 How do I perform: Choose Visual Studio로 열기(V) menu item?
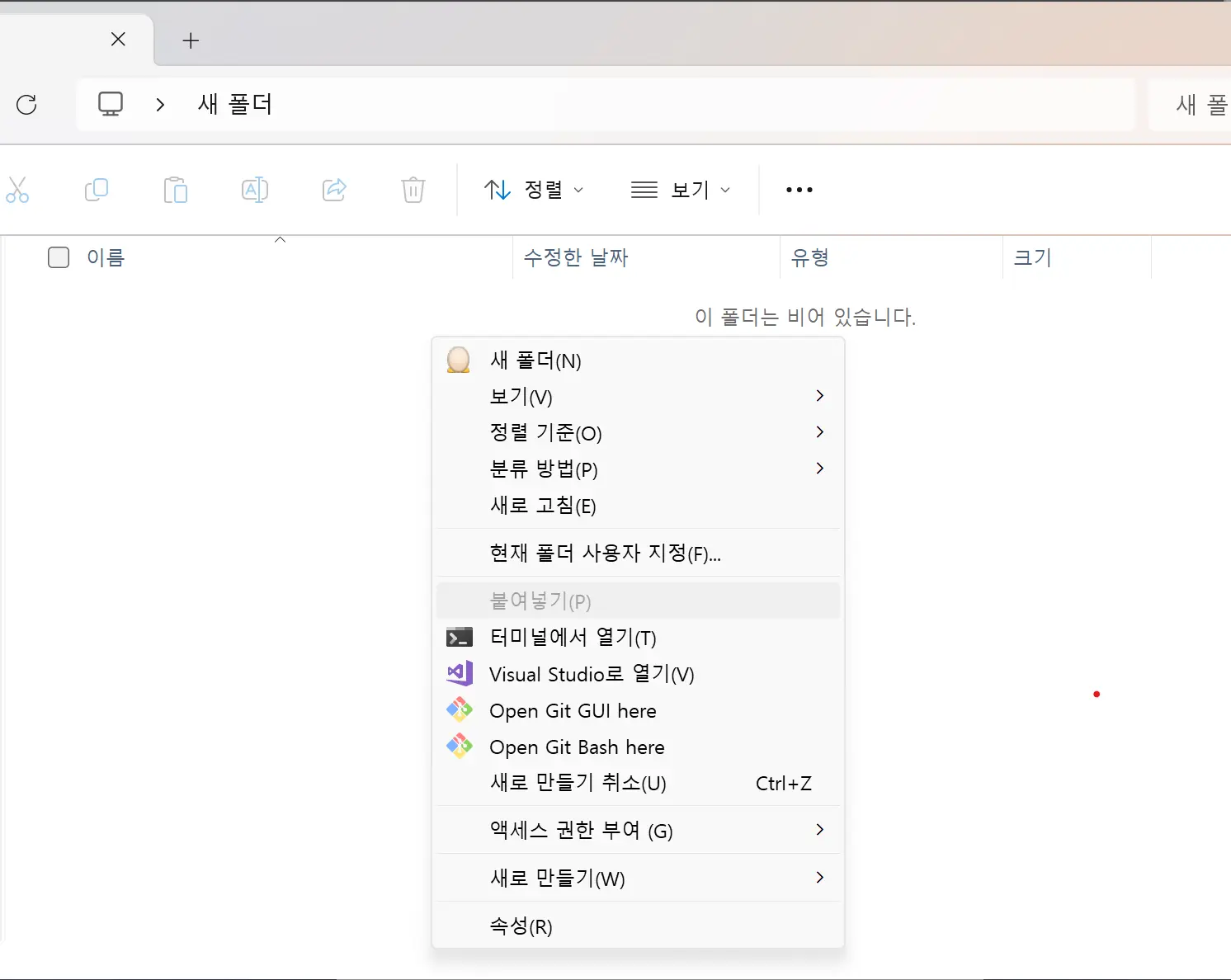coord(638,674)
